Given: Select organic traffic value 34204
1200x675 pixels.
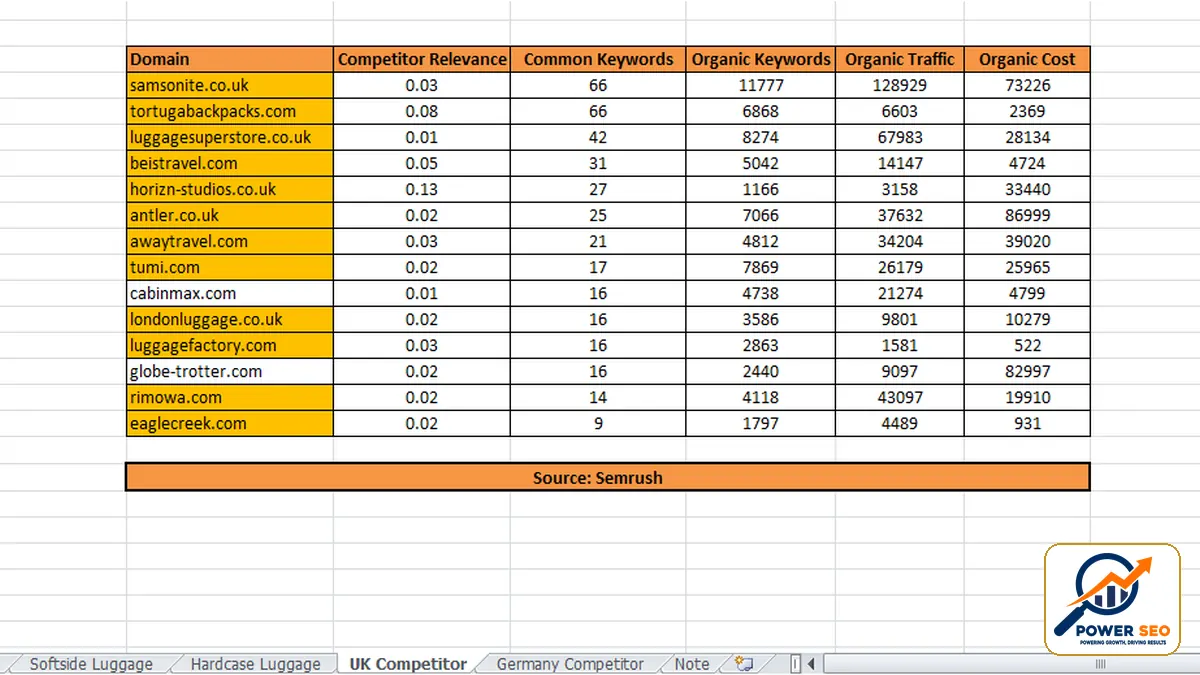Looking at the screenshot, I should (x=900, y=241).
